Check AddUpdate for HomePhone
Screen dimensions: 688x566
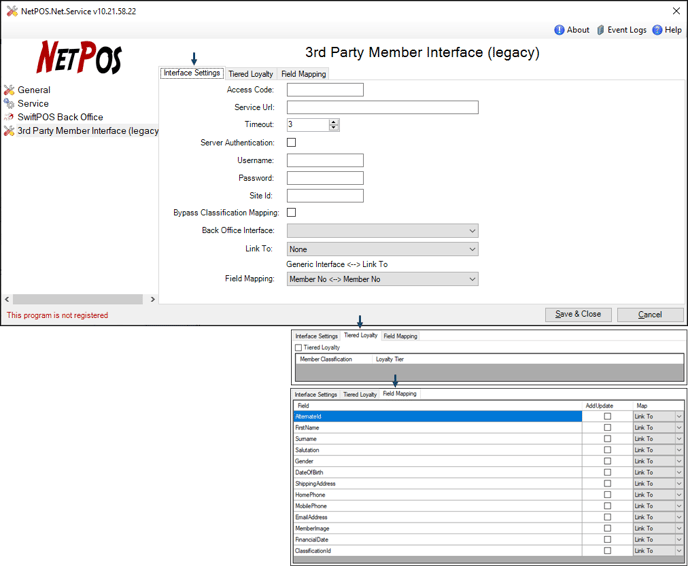coord(607,494)
